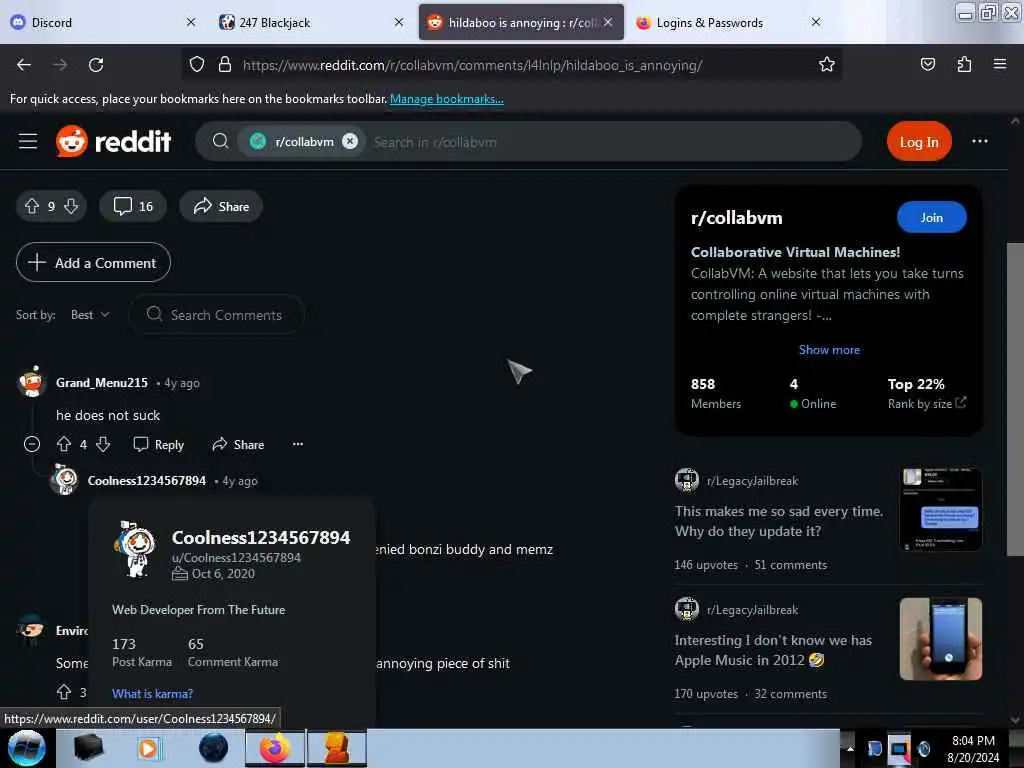Share Grand_Menu215's comment
Image resolution: width=1024 pixels, height=768 pixels.
[x=238, y=445]
